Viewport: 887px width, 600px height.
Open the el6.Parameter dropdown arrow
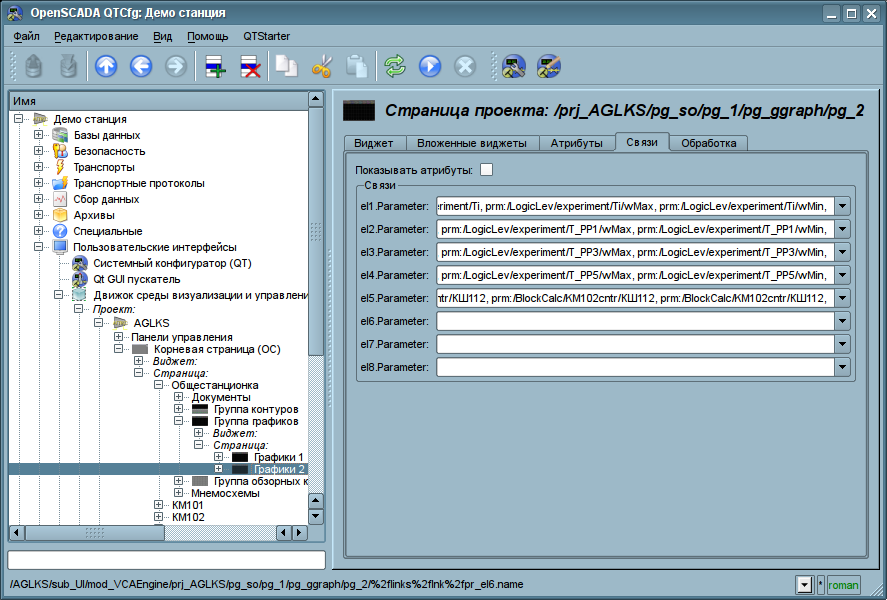(x=842, y=321)
